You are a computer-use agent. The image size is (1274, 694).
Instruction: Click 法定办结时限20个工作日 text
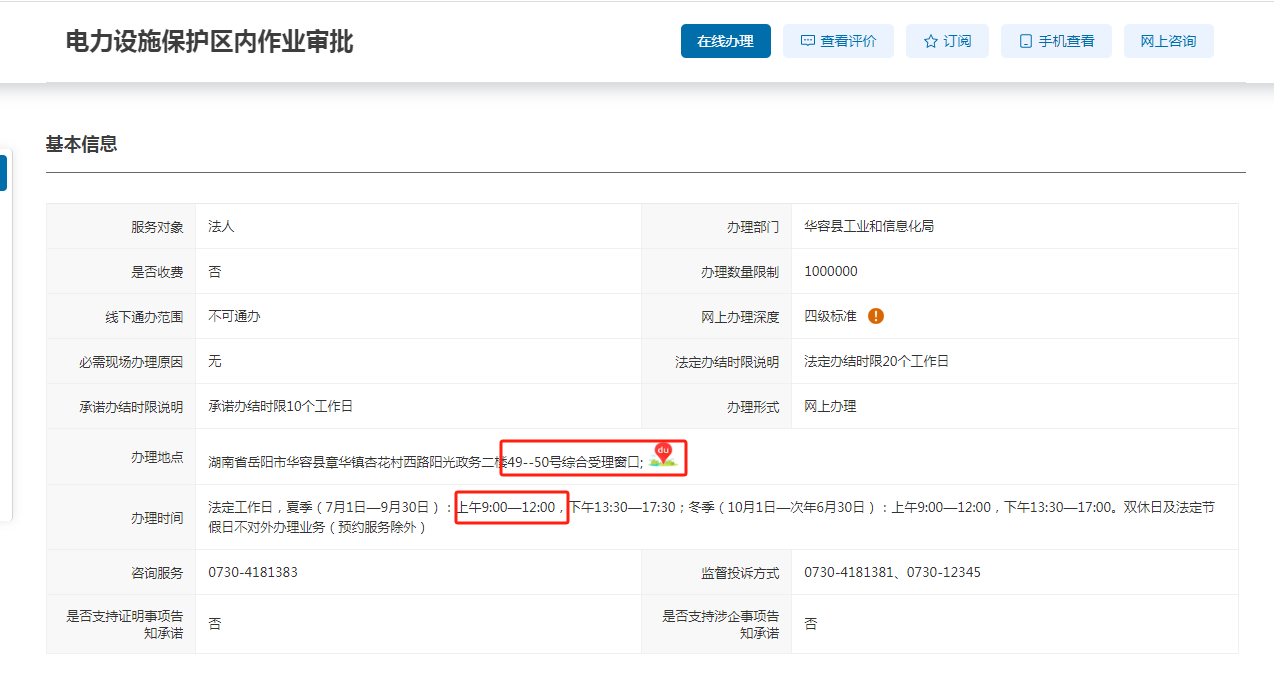[876, 361]
